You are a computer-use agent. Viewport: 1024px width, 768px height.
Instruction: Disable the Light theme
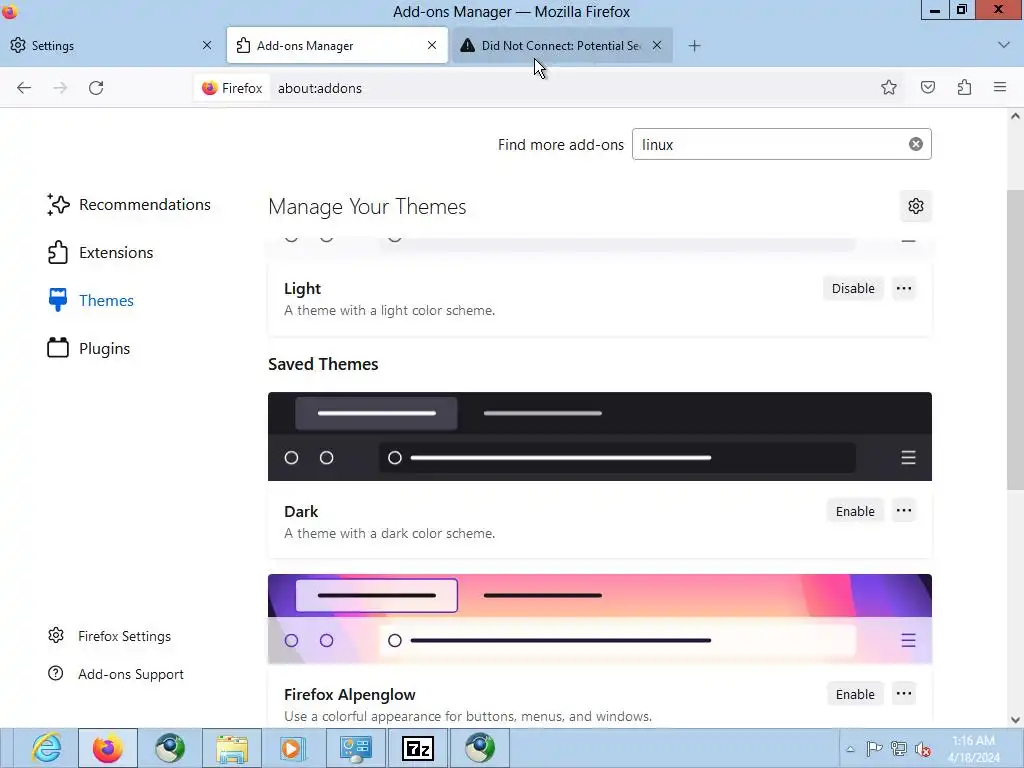coord(853,289)
